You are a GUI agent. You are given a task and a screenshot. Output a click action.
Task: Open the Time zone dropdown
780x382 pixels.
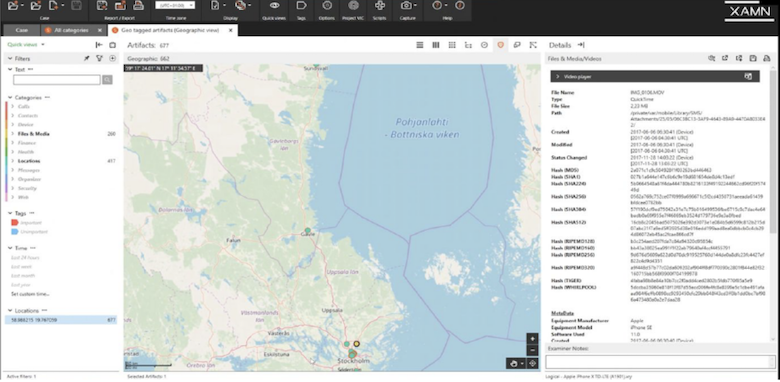coord(175,5)
